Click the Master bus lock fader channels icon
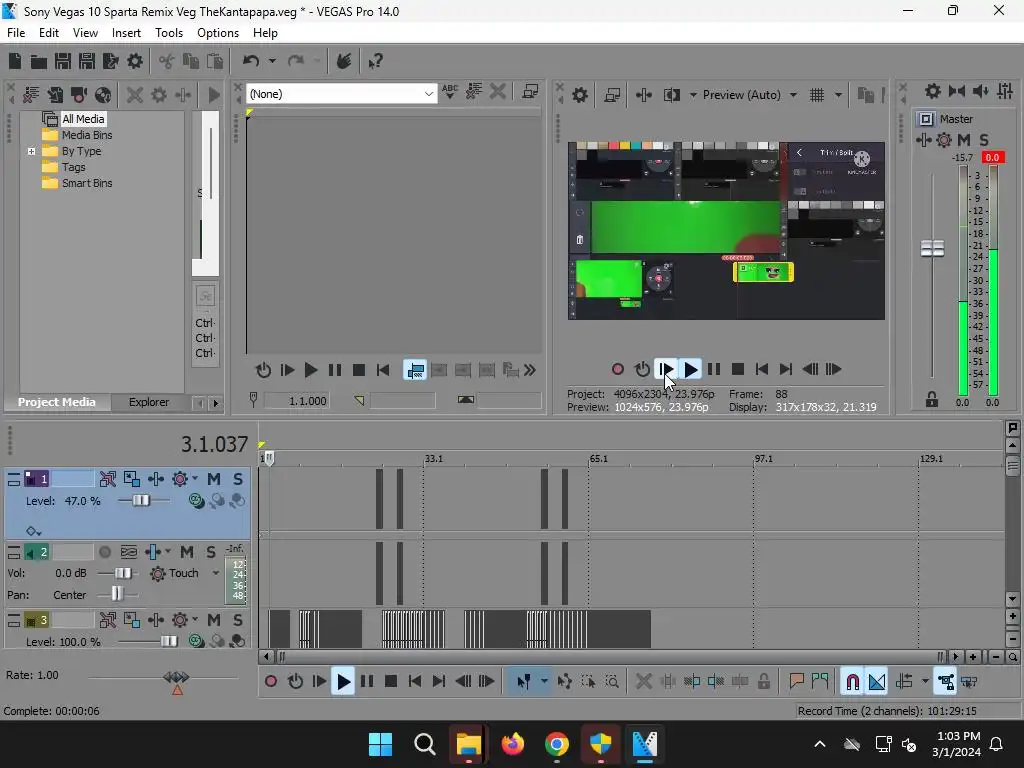Viewport: 1024px width, 768px height. click(x=932, y=400)
